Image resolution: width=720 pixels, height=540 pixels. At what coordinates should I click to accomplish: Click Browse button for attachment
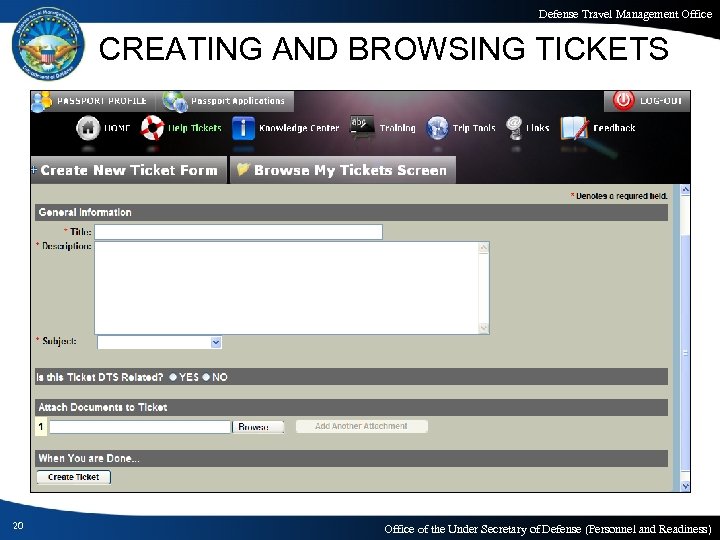coord(258,427)
